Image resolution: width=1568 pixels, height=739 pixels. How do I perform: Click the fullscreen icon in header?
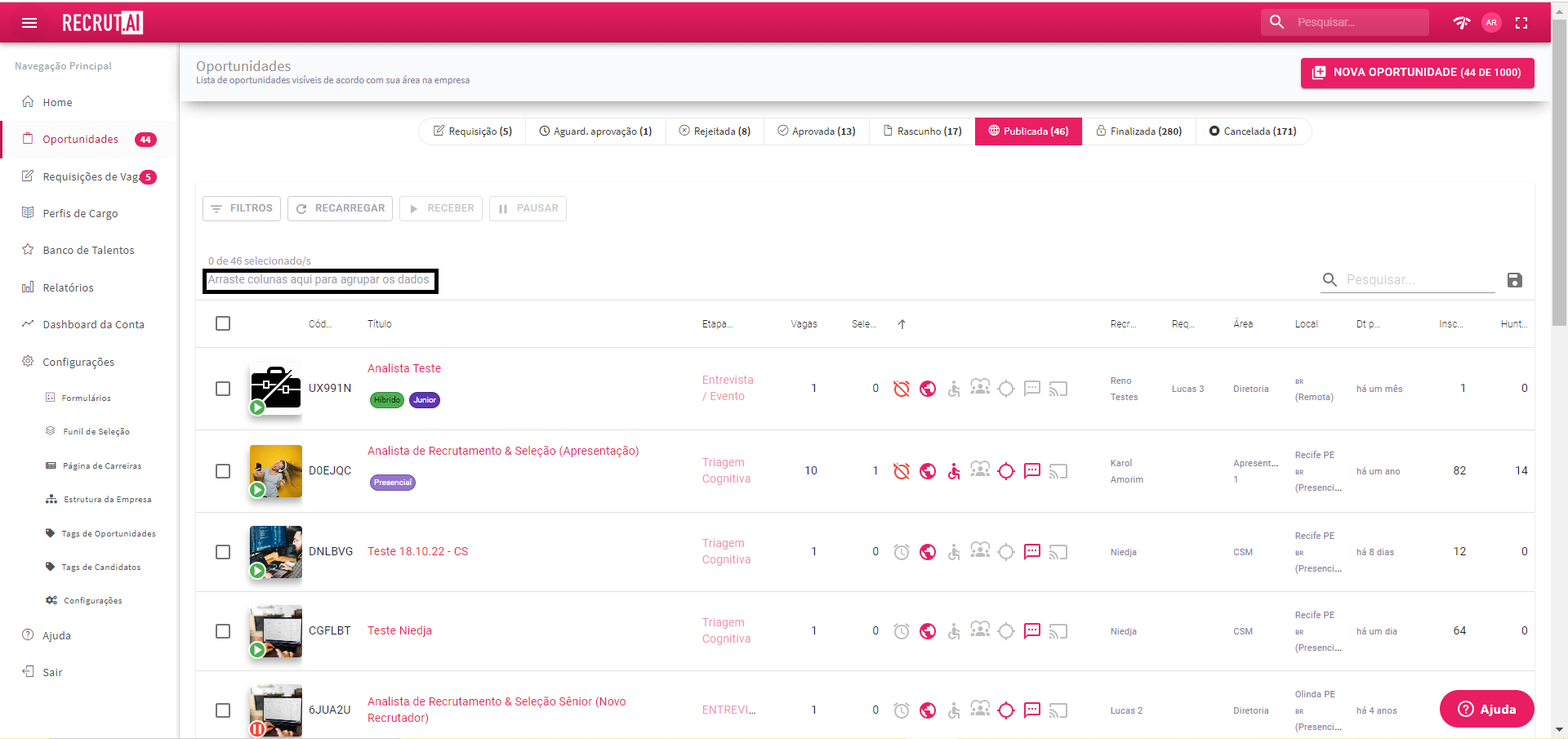1521,23
